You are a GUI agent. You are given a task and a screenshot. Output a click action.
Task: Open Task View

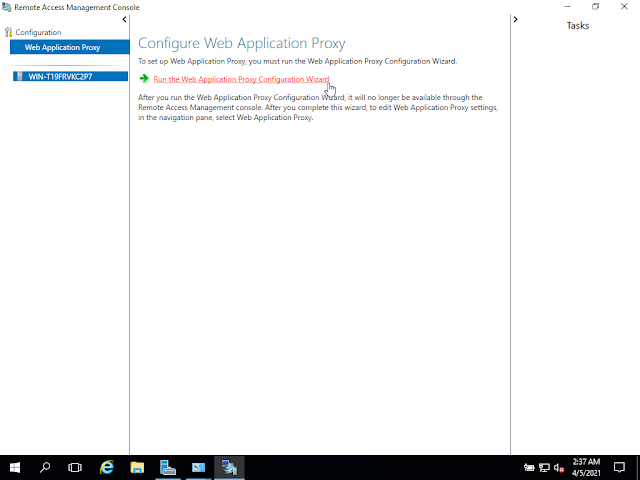coord(75,467)
